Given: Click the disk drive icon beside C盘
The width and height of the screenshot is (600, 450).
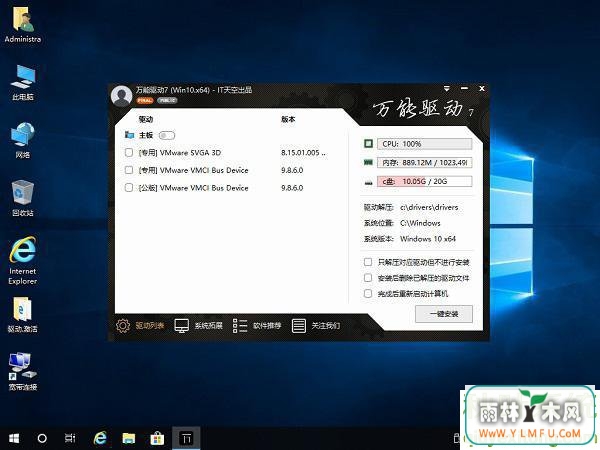Looking at the screenshot, I should (368, 182).
